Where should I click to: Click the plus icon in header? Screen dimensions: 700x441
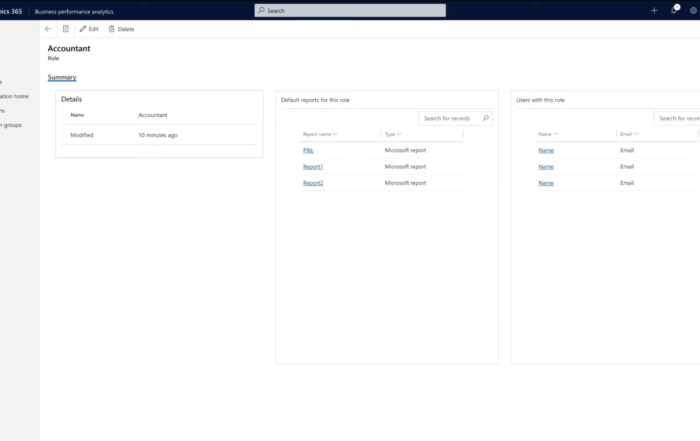(x=654, y=10)
